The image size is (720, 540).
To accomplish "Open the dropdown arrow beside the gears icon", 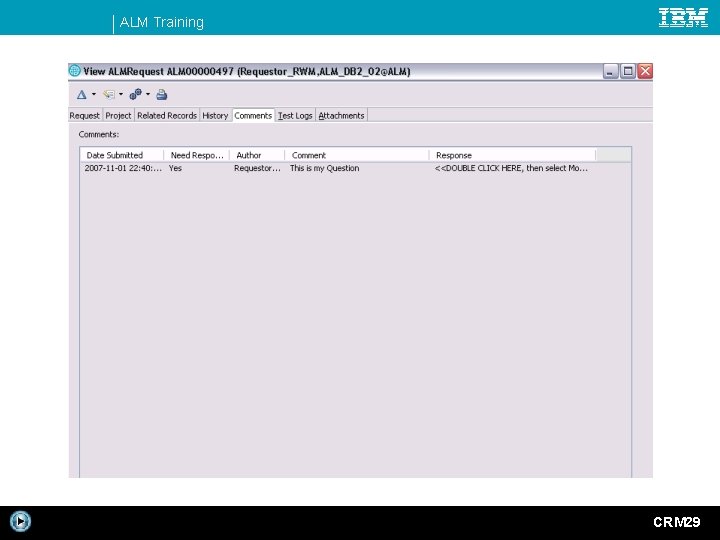I will point(148,95).
